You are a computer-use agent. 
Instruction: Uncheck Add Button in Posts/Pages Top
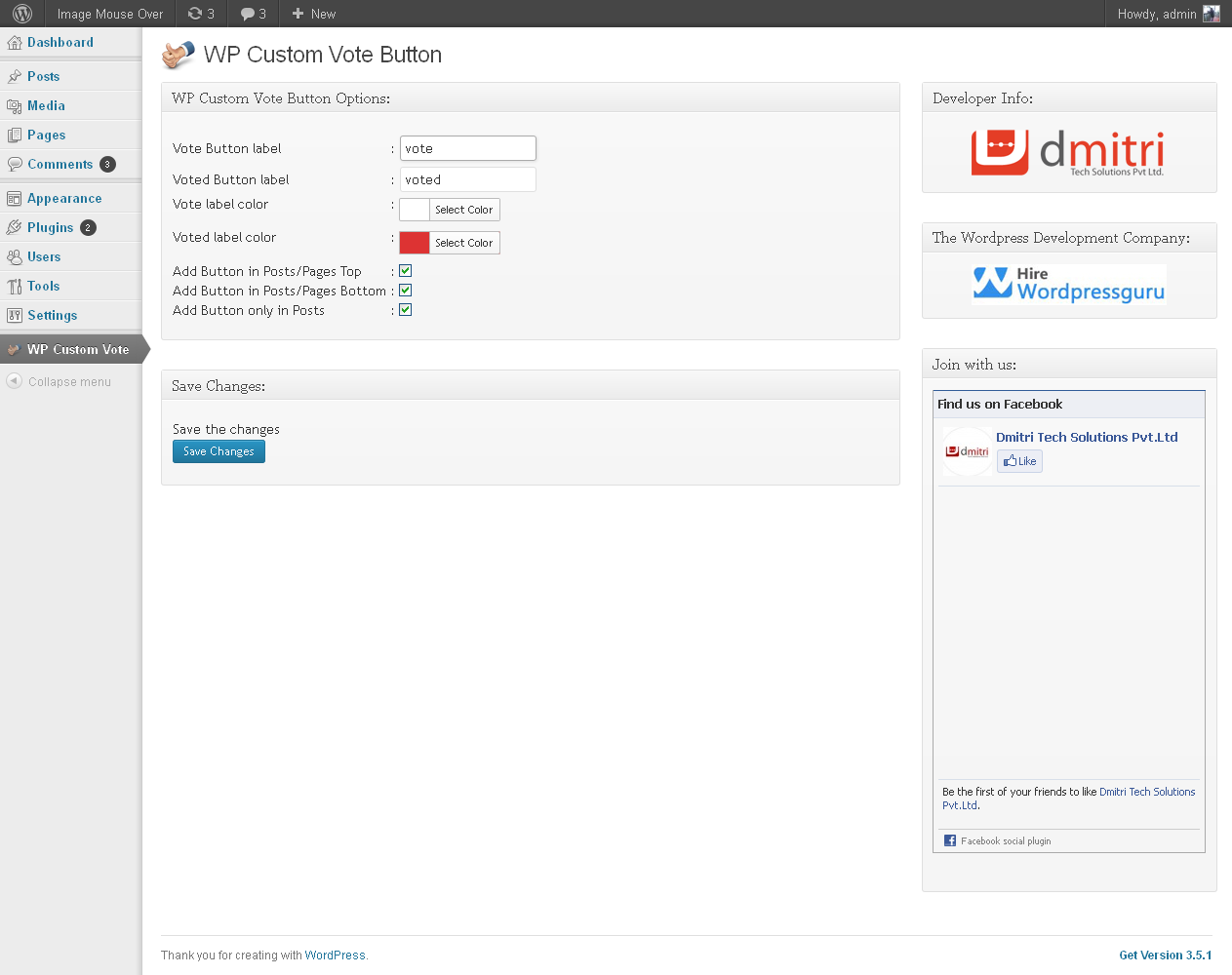(x=406, y=271)
